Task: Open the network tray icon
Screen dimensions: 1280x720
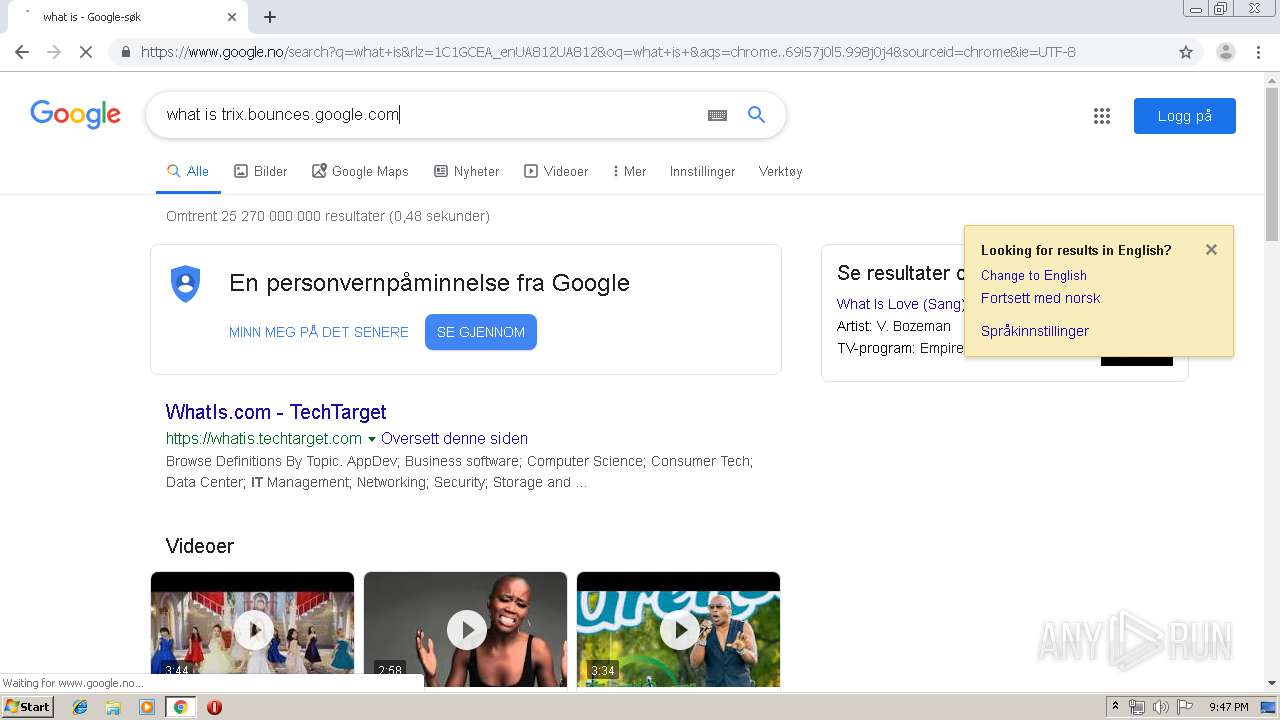Action: pyautogui.click(x=1137, y=707)
